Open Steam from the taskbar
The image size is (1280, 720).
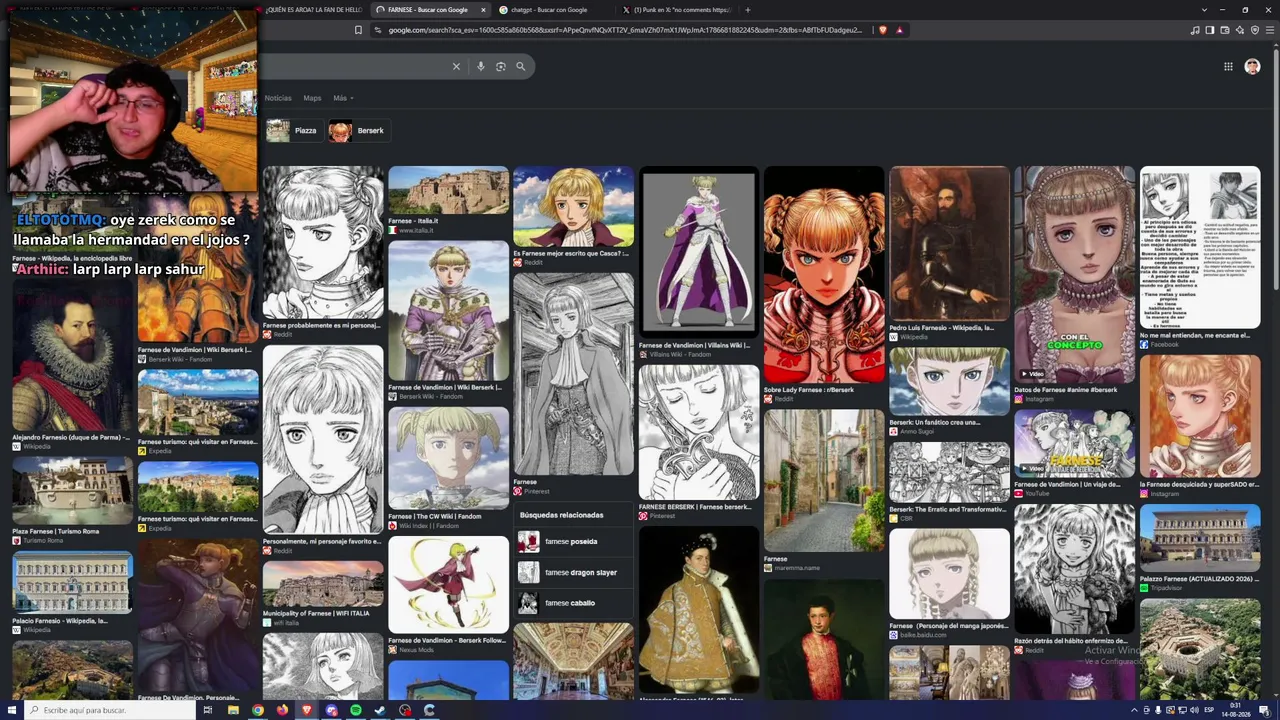[381, 710]
